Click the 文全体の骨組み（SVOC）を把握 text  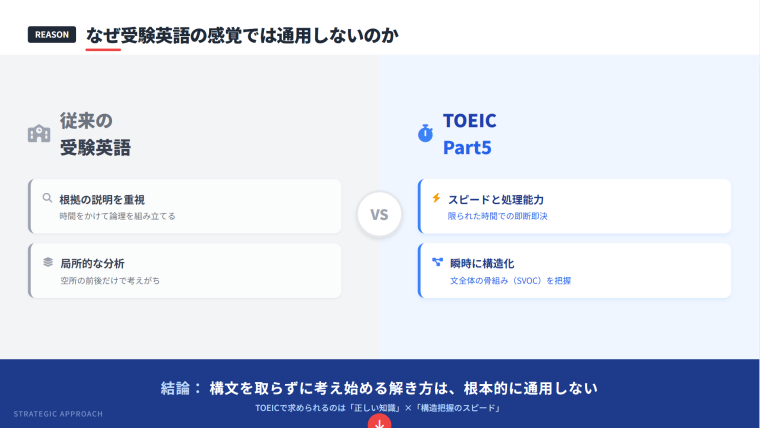click(510, 280)
